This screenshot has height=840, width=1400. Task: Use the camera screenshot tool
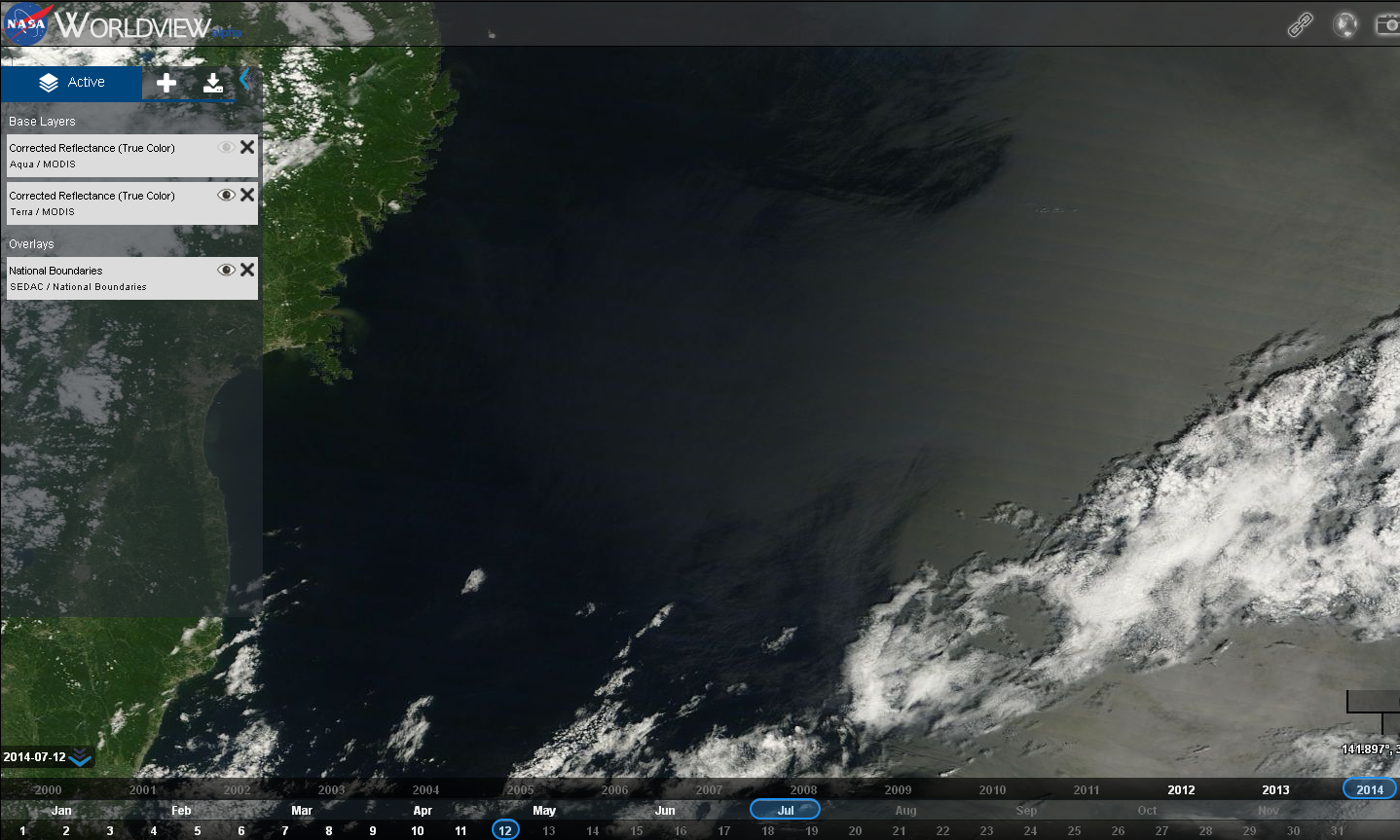click(x=1388, y=23)
